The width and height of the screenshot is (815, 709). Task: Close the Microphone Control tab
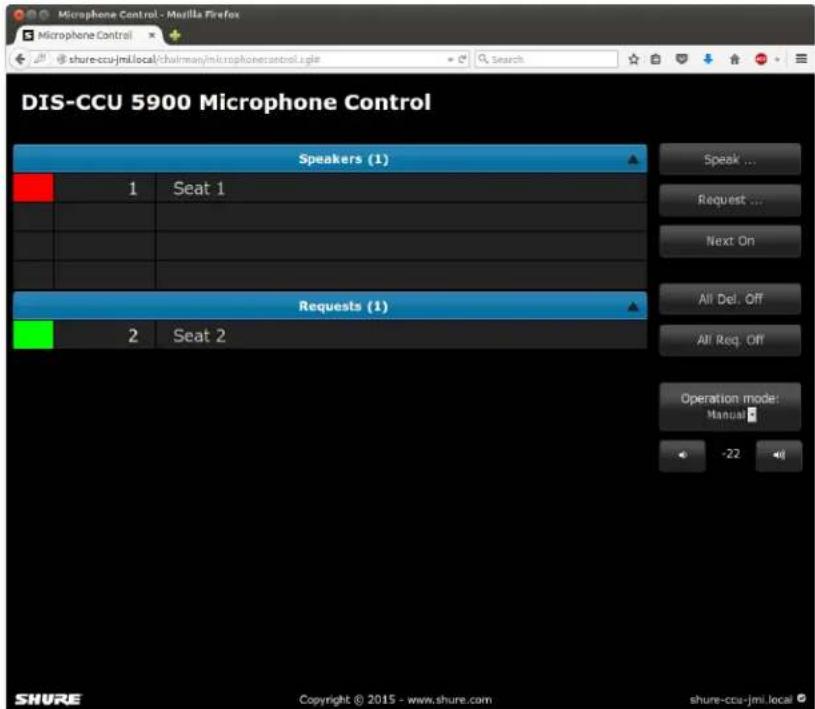(152, 35)
